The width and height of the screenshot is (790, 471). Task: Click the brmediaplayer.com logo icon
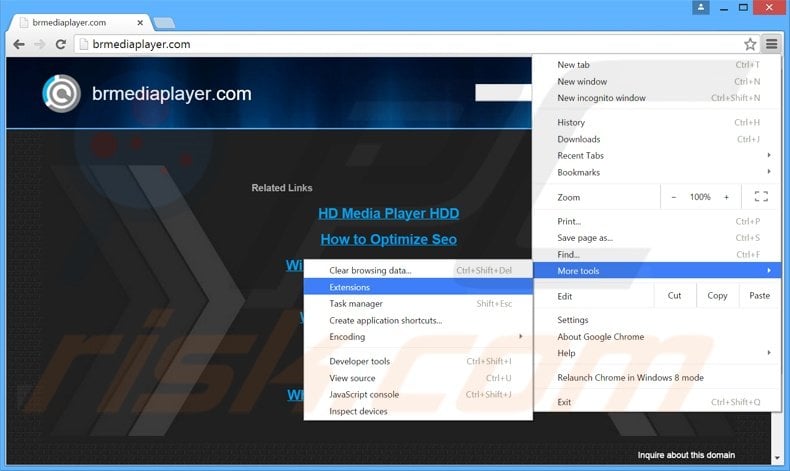[61, 93]
